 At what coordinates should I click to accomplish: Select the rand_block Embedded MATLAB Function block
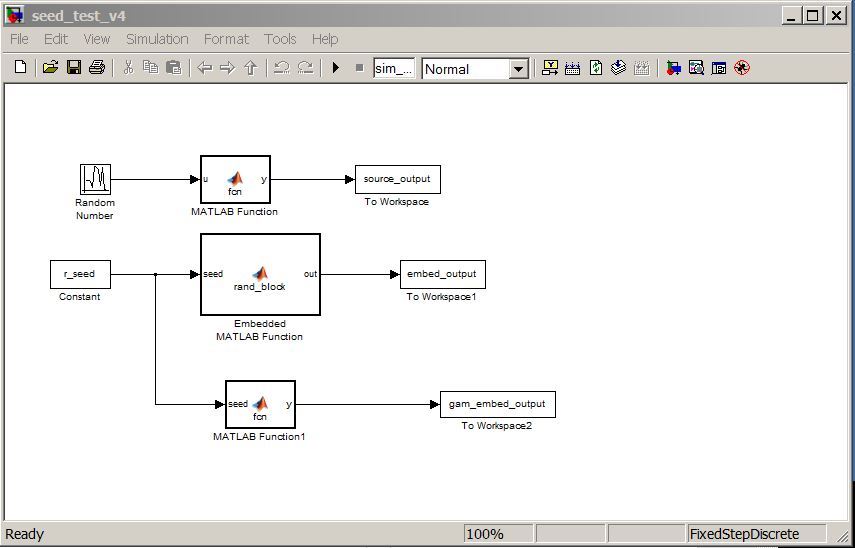[x=260, y=274]
